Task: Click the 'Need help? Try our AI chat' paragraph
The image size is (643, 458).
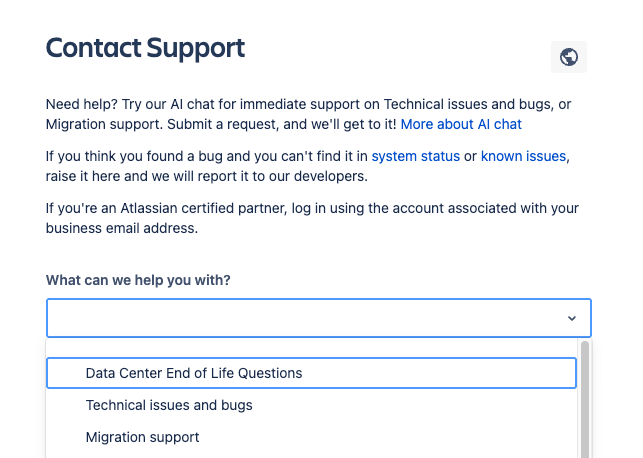Action: 200,104
